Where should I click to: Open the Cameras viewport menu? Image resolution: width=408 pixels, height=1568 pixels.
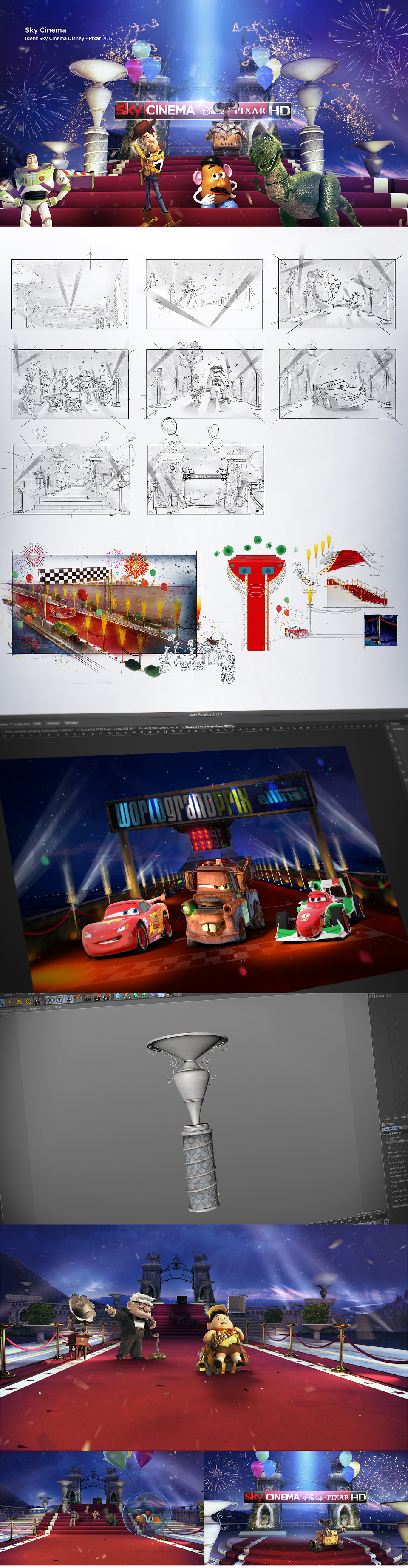[x=6, y=1010]
